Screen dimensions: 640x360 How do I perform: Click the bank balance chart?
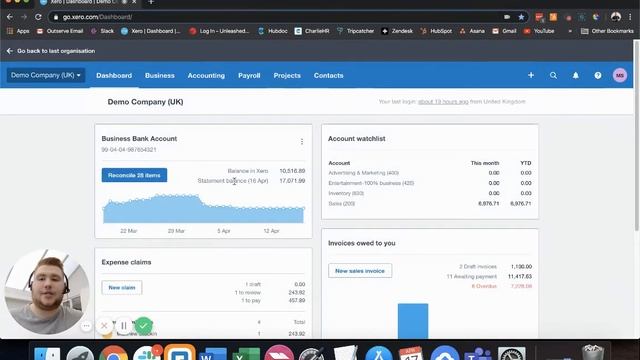tap(203, 209)
